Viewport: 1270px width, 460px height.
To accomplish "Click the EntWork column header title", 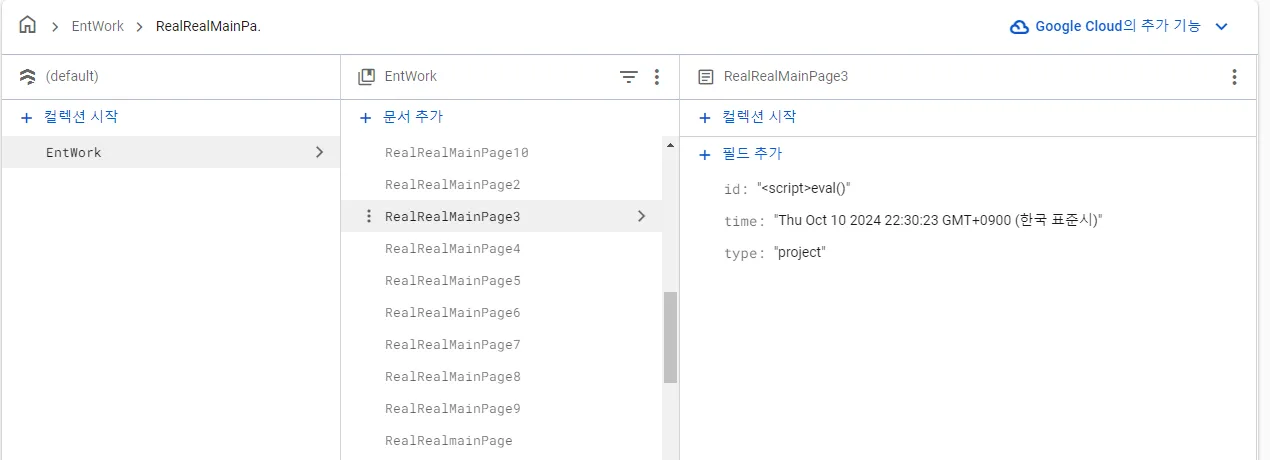I will [x=411, y=76].
